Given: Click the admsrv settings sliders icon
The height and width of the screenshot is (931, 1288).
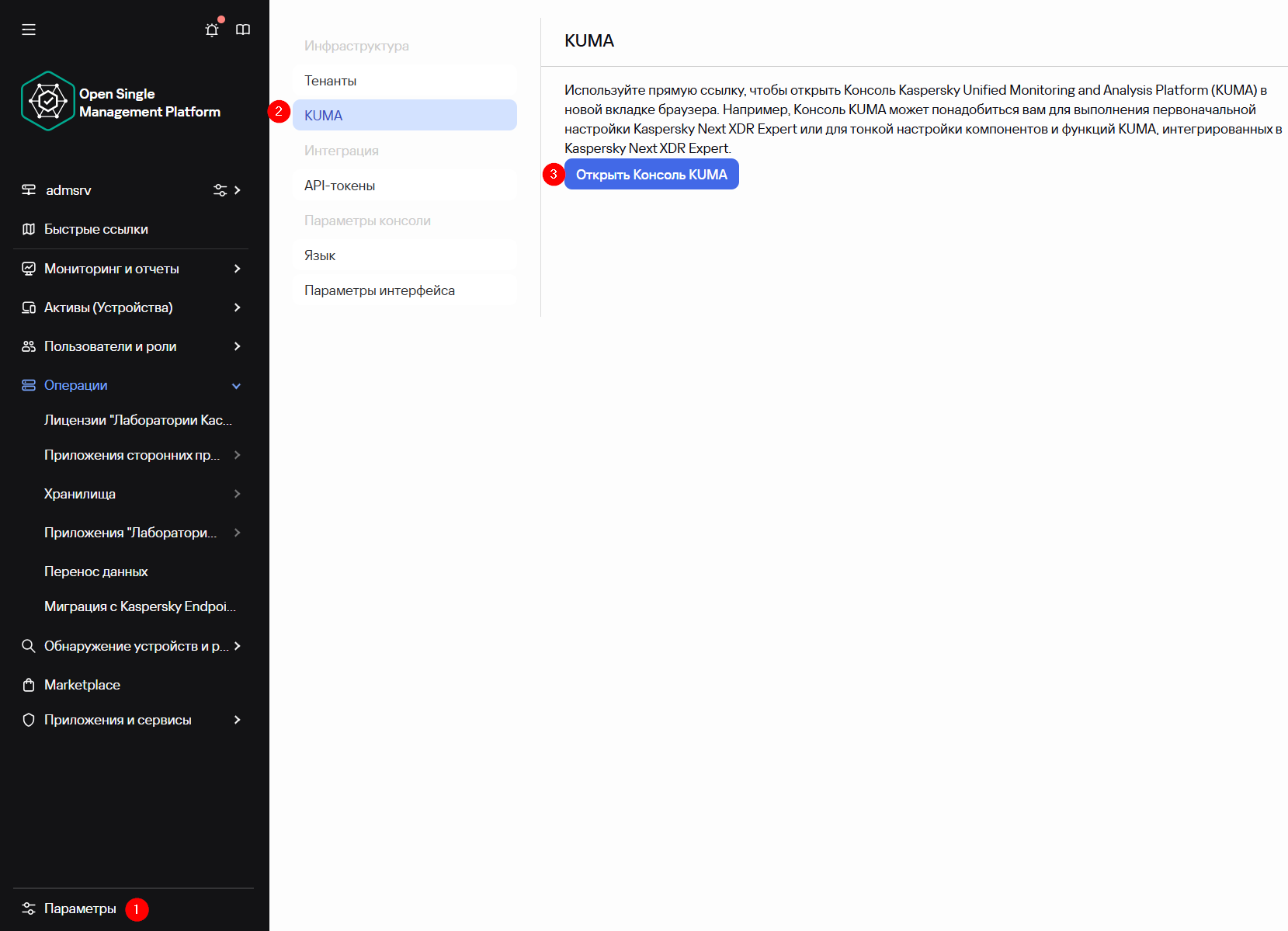Looking at the screenshot, I should coord(220,190).
